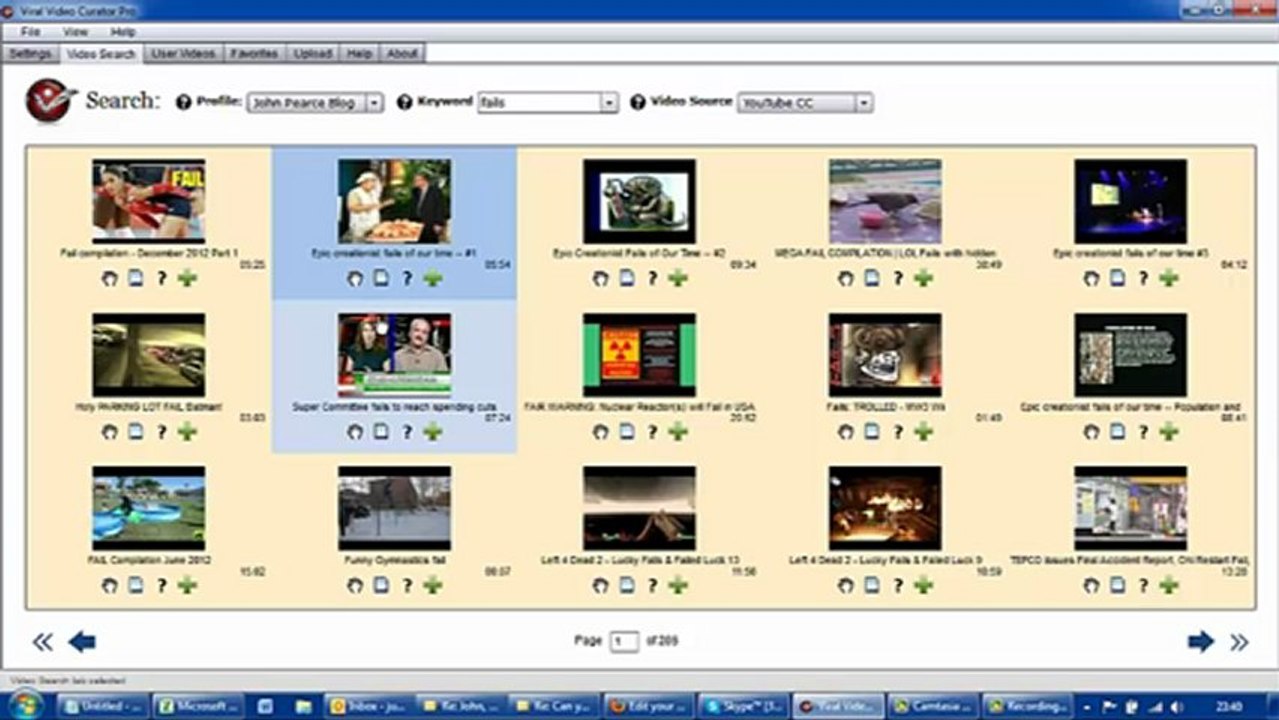The image size is (1279, 720).
Task: Open the View menu
Action: coord(76,32)
